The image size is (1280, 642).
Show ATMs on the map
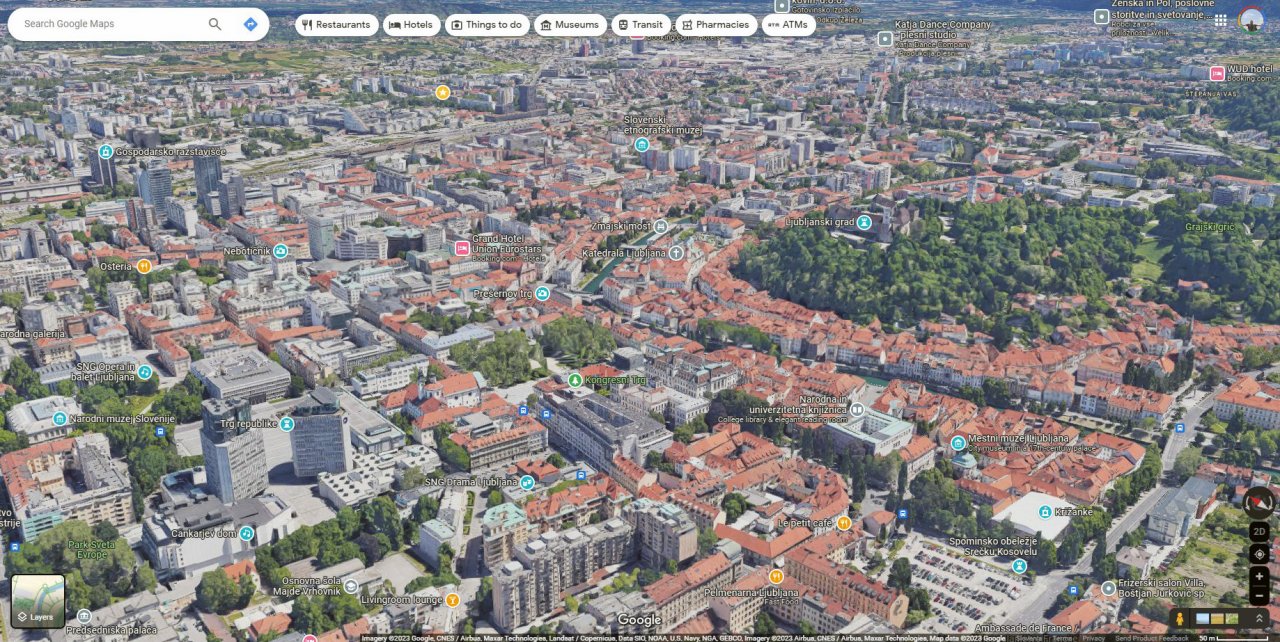pyautogui.click(x=788, y=25)
